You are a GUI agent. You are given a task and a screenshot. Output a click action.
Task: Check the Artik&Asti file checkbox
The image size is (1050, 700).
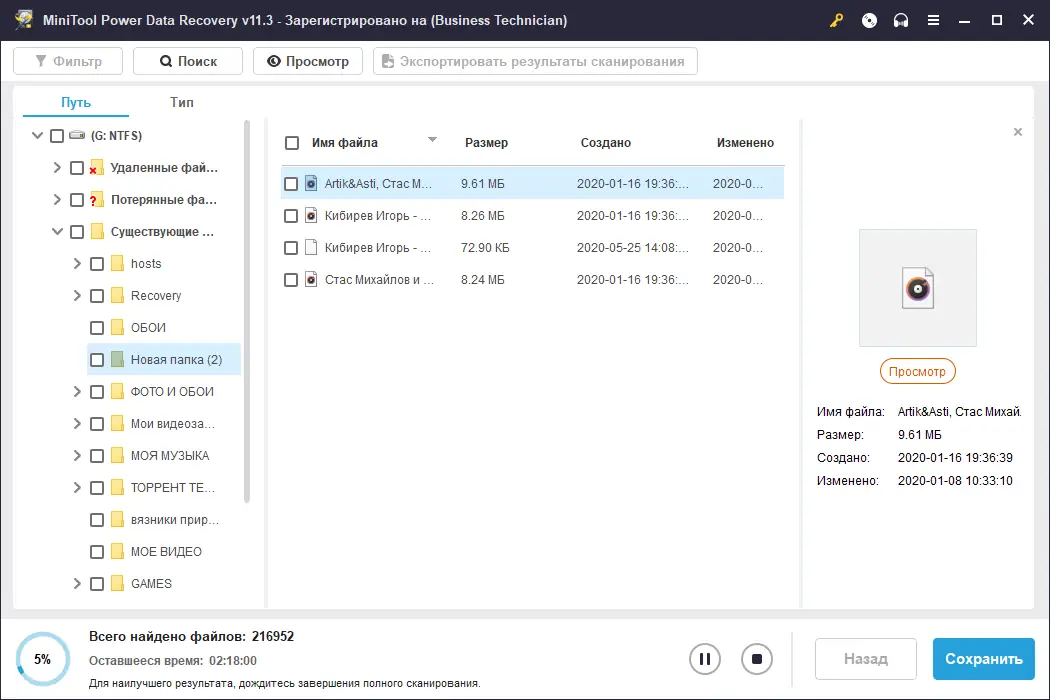pyautogui.click(x=291, y=184)
